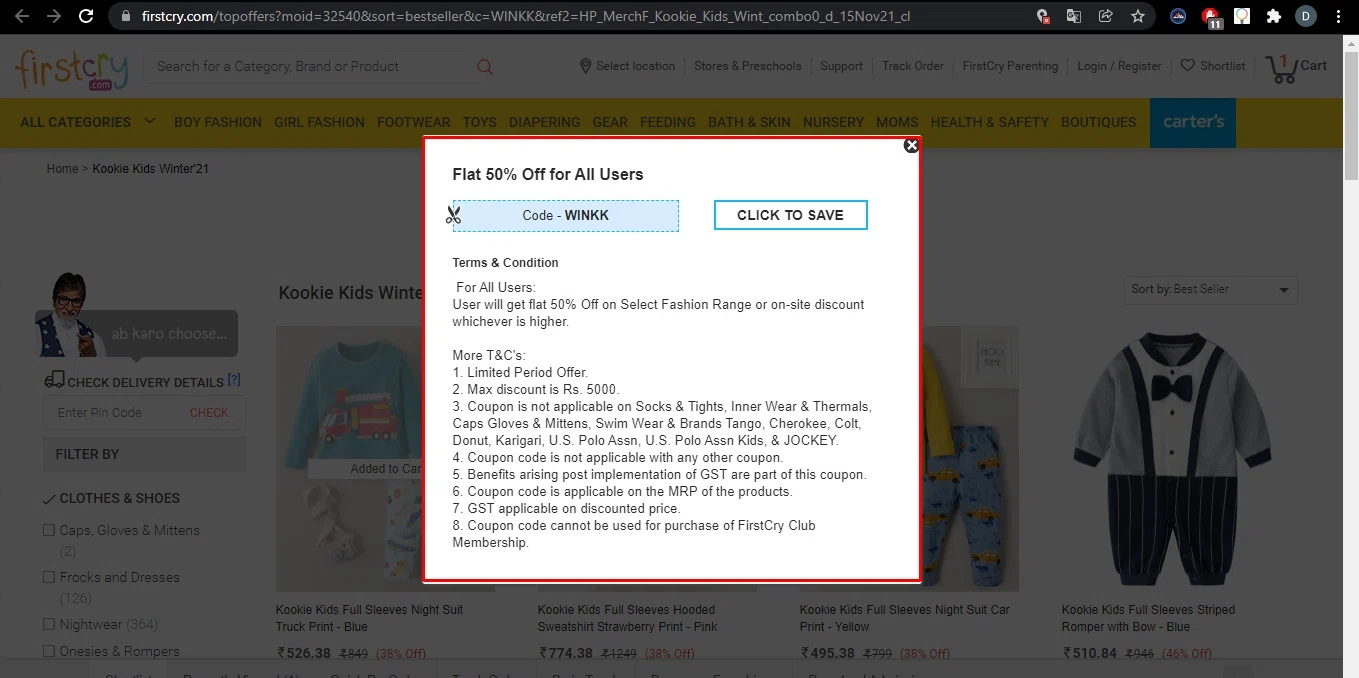Open Hooded Sweatshirt Strawberry Print title
Viewport: 1359px width, 678px height.
pyautogui.click(x=628, y=618)
